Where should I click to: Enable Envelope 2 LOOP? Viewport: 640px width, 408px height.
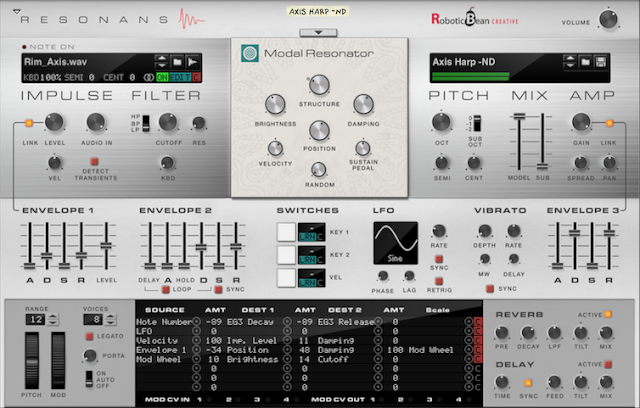(x=166, y=289)
